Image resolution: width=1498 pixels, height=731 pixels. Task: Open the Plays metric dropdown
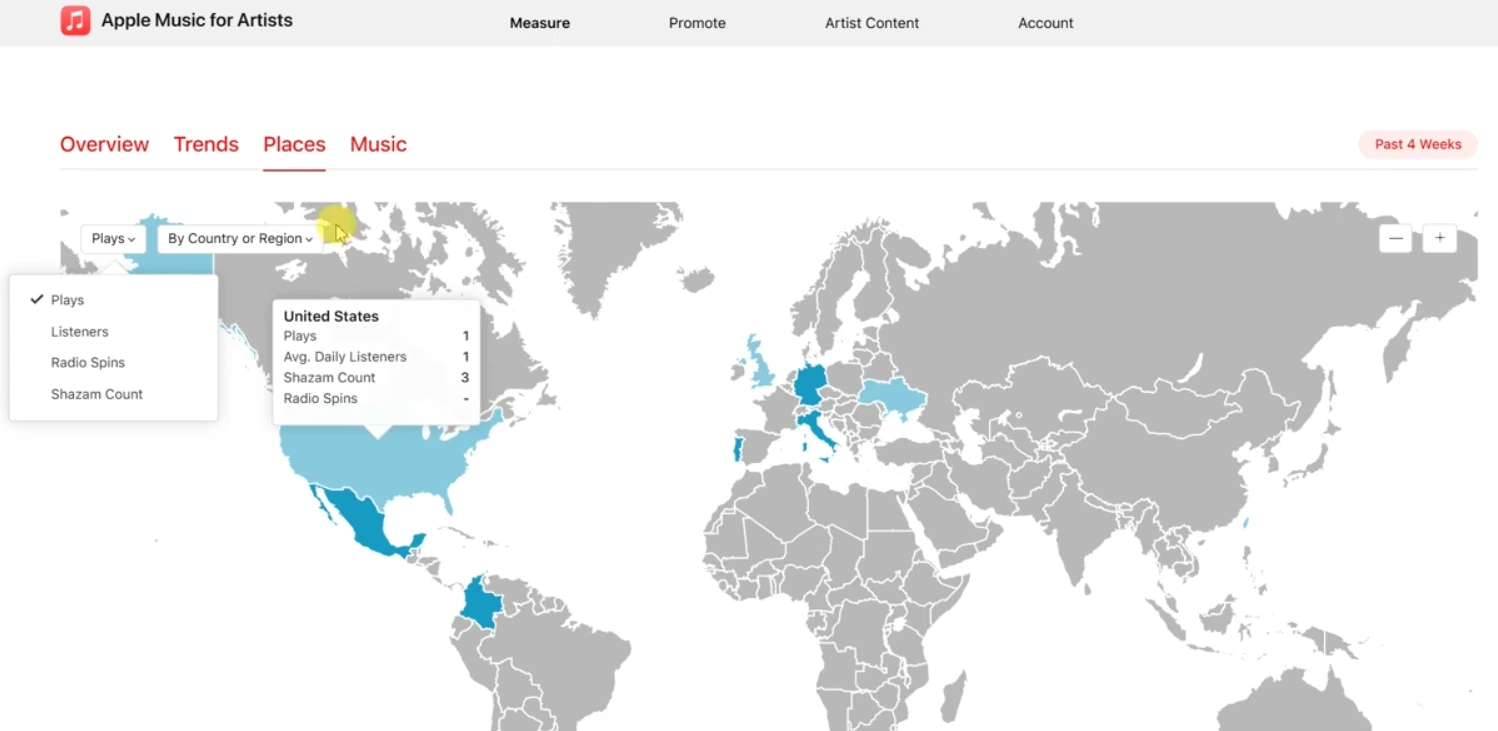pyautogui.click(x=113, y=239)
